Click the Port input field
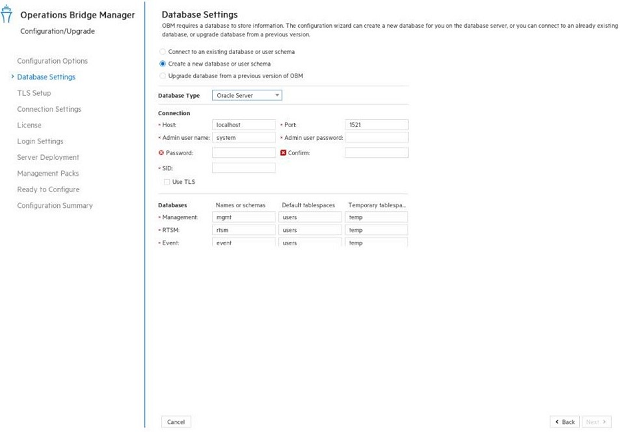This screenshot has width=620, height=432. [376, 125]
